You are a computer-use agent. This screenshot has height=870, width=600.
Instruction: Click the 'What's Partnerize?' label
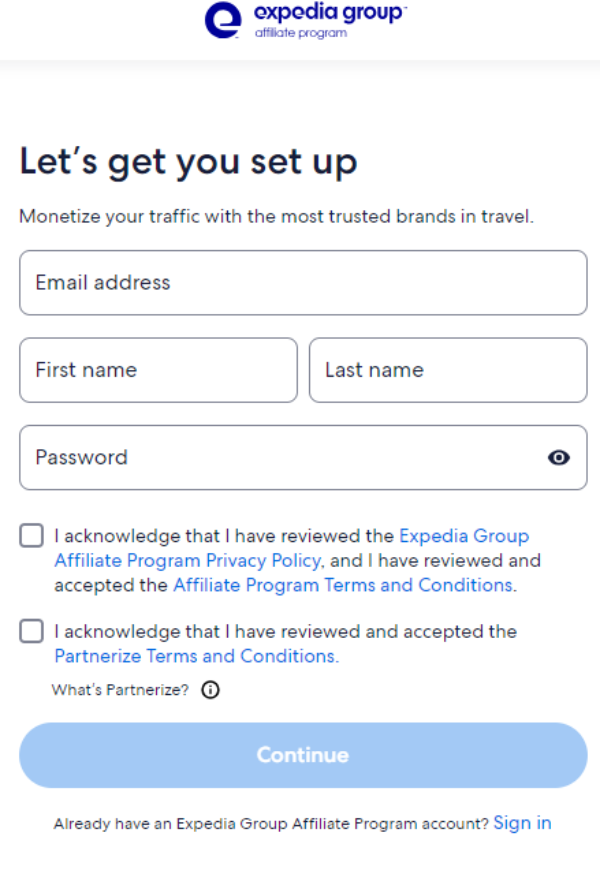[120, 689]
